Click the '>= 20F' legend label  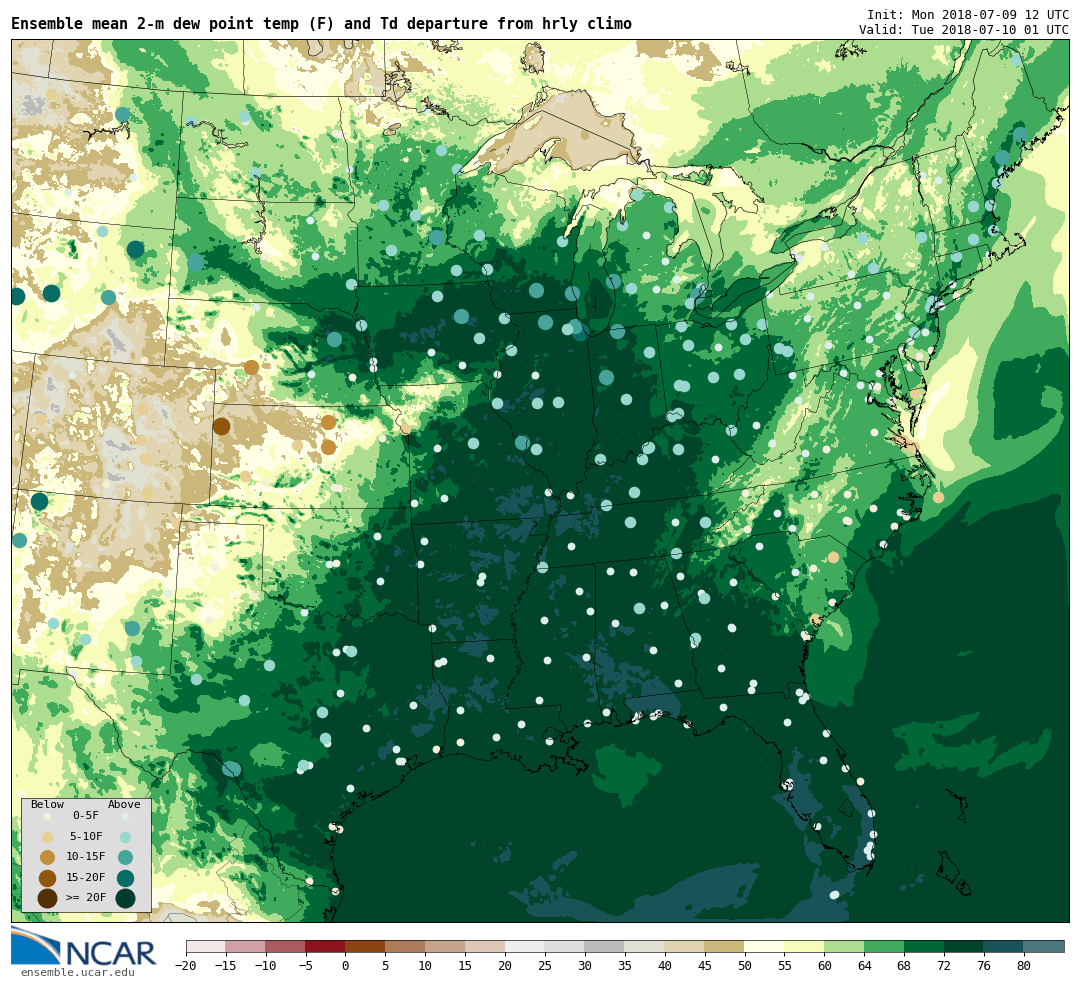pyautogui.click(x=86, y=897)
